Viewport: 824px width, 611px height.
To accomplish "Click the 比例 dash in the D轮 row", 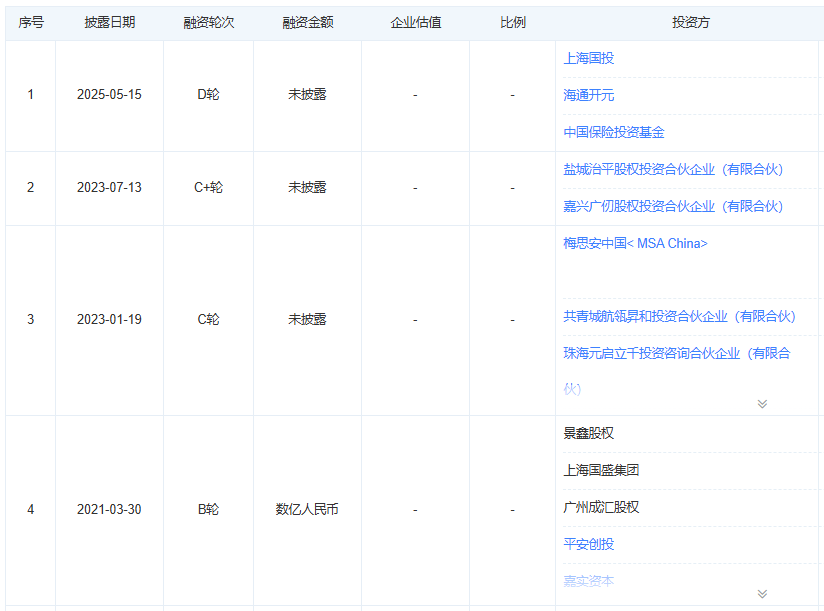I will [x=512, y=95].
